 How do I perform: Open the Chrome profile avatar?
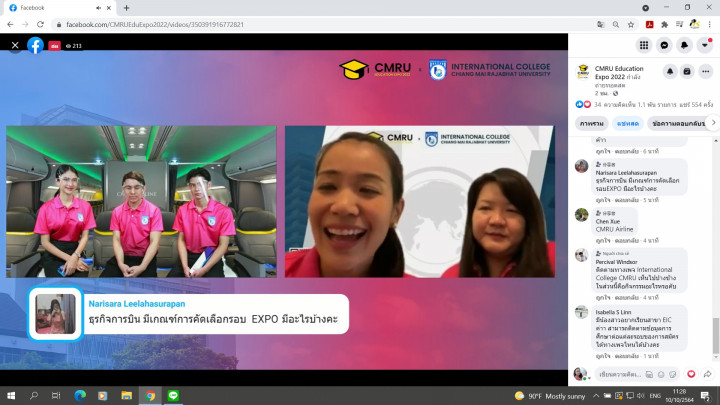click(694, 24)
